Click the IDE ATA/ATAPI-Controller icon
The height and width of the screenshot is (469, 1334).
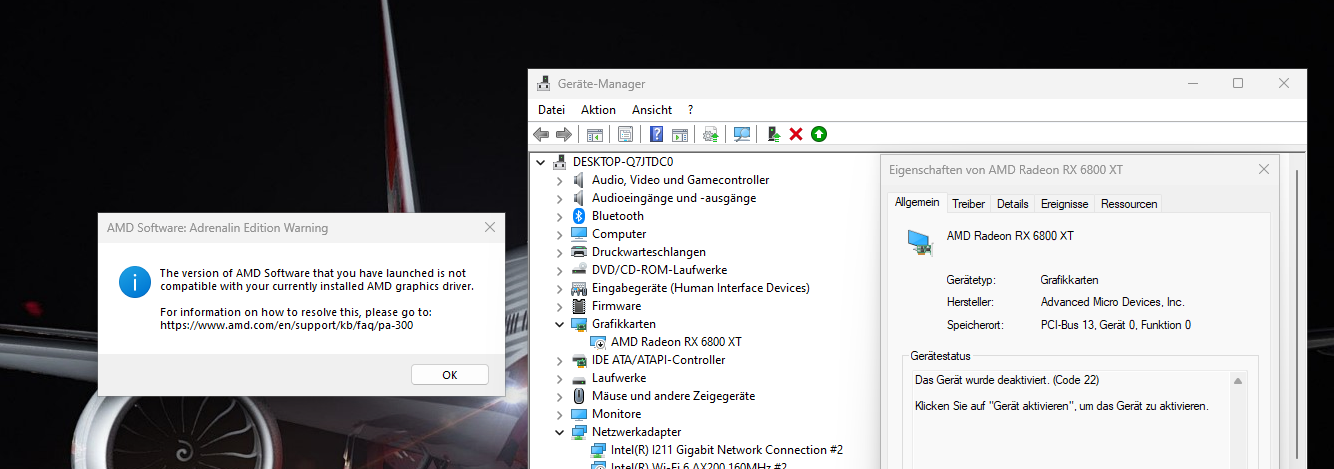(579, 360)
